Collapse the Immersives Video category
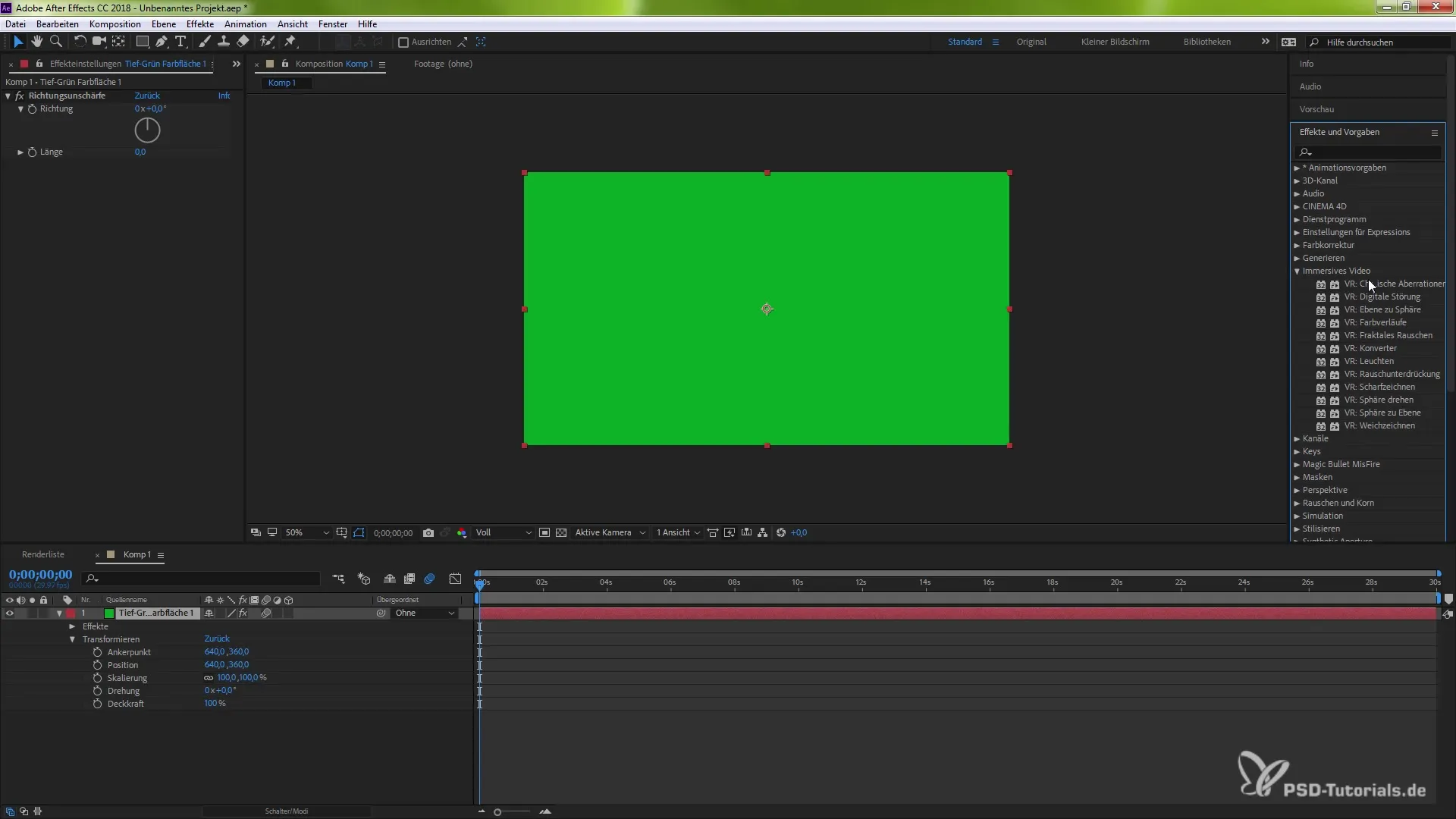 1297,271
